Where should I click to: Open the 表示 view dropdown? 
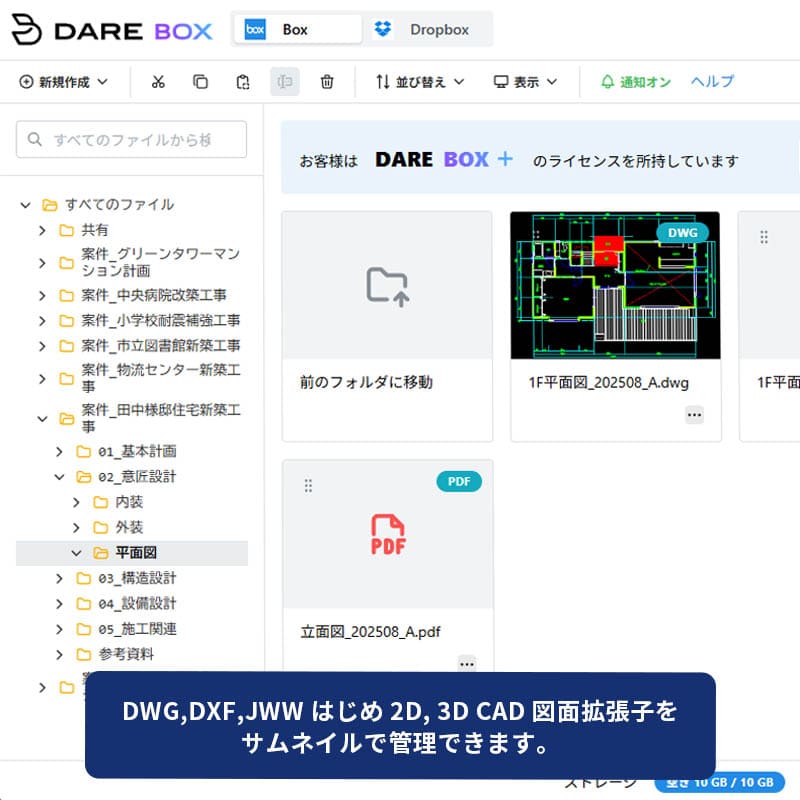click(525, 82)
